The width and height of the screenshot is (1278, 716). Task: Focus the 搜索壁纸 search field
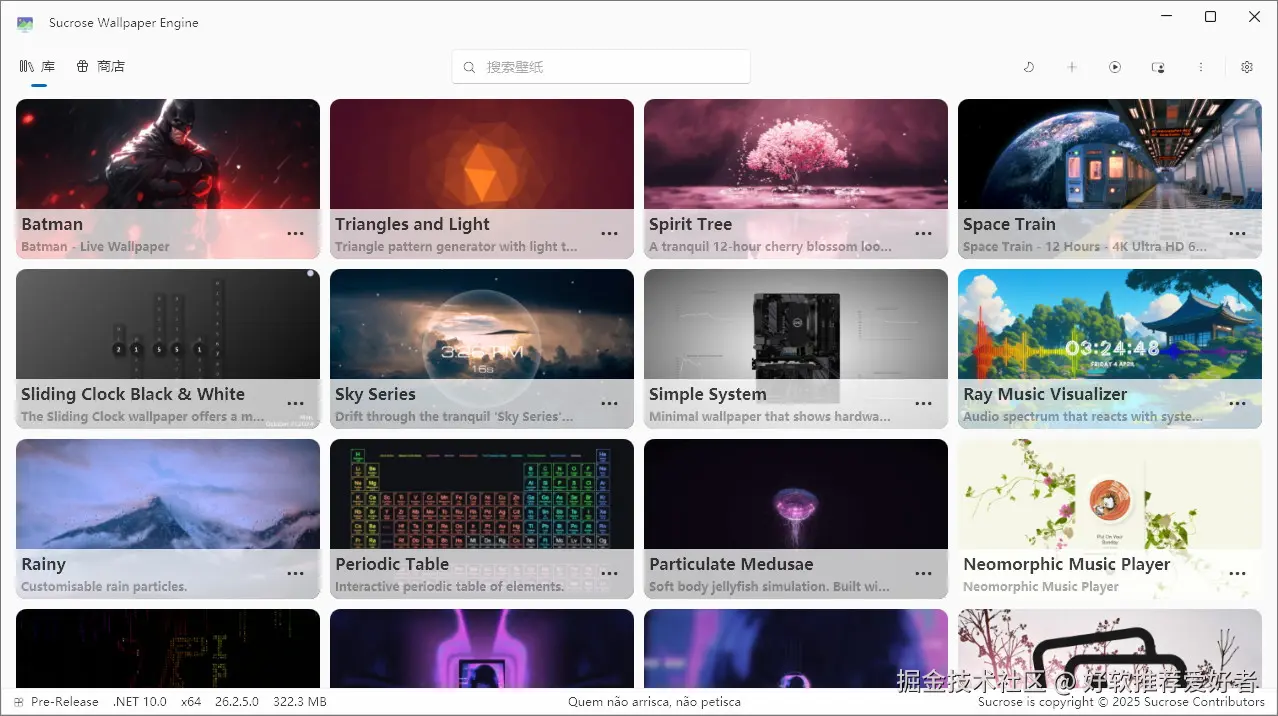coord(601,67)
